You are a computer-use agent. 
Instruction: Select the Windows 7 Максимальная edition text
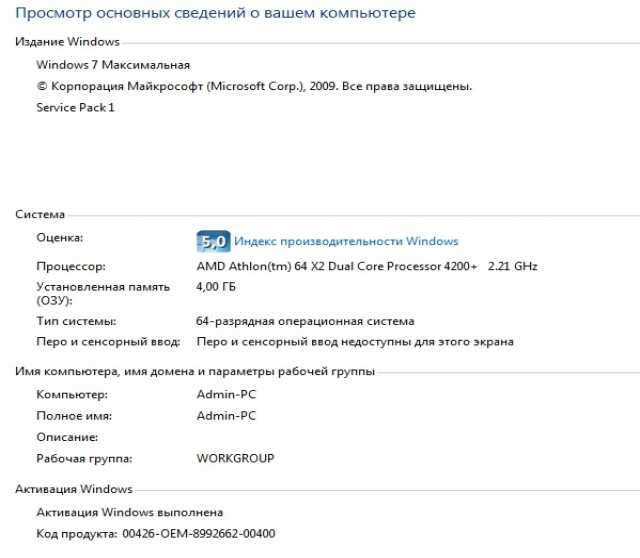tap(113, 65)
